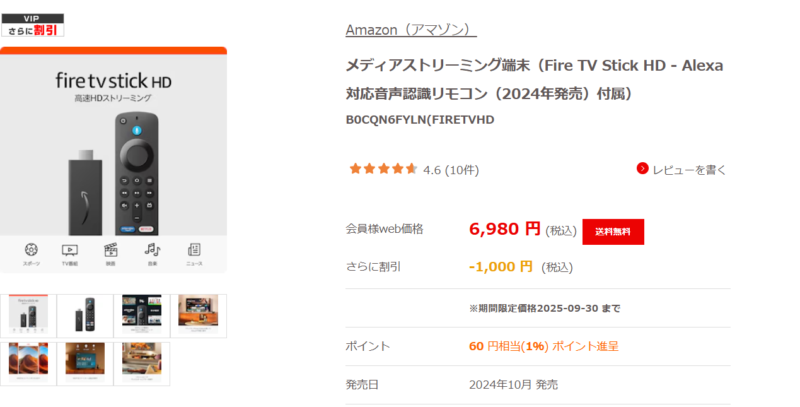800x407 pixels.
Task: Click the red 送料無料 button
Action: coord(613,231)
